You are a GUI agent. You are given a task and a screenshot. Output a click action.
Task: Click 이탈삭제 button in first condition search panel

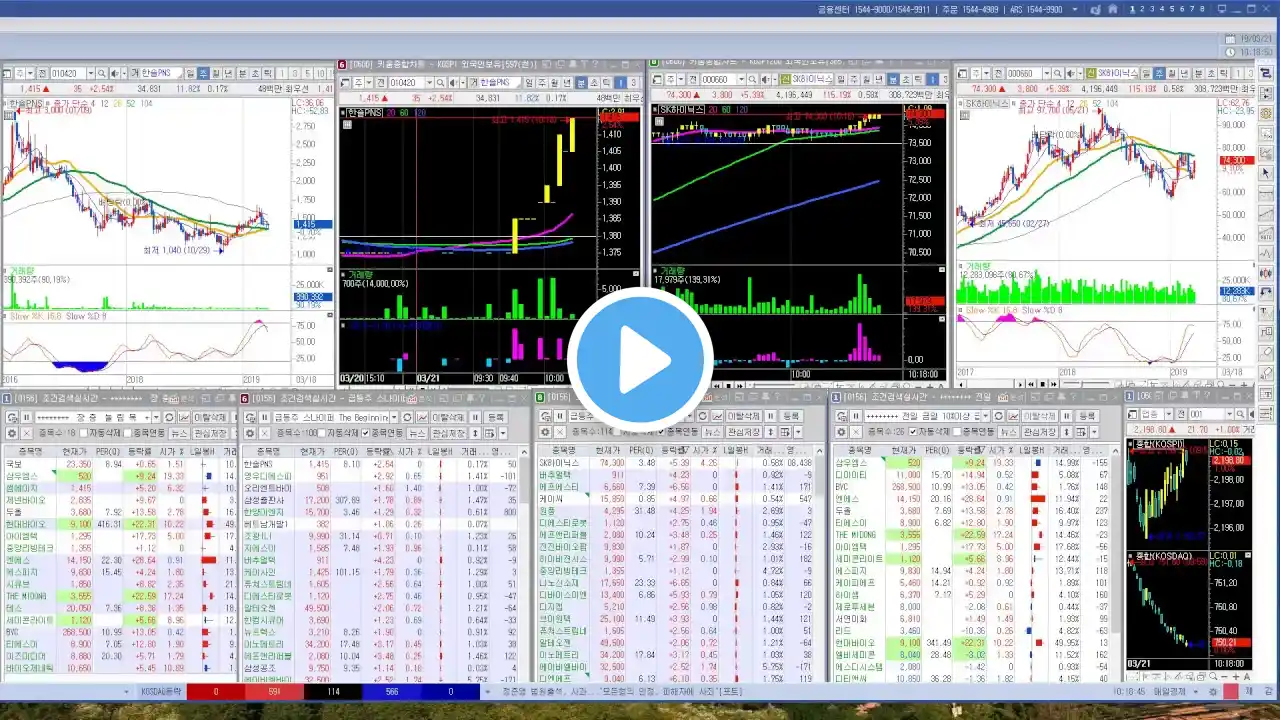point(210,416)
